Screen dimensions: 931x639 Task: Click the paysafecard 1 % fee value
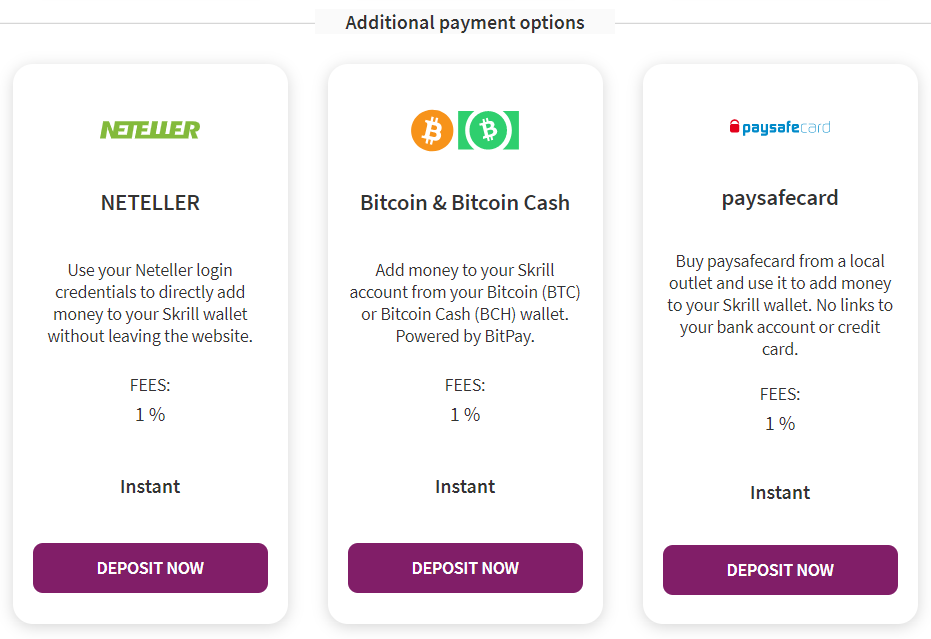780,423
